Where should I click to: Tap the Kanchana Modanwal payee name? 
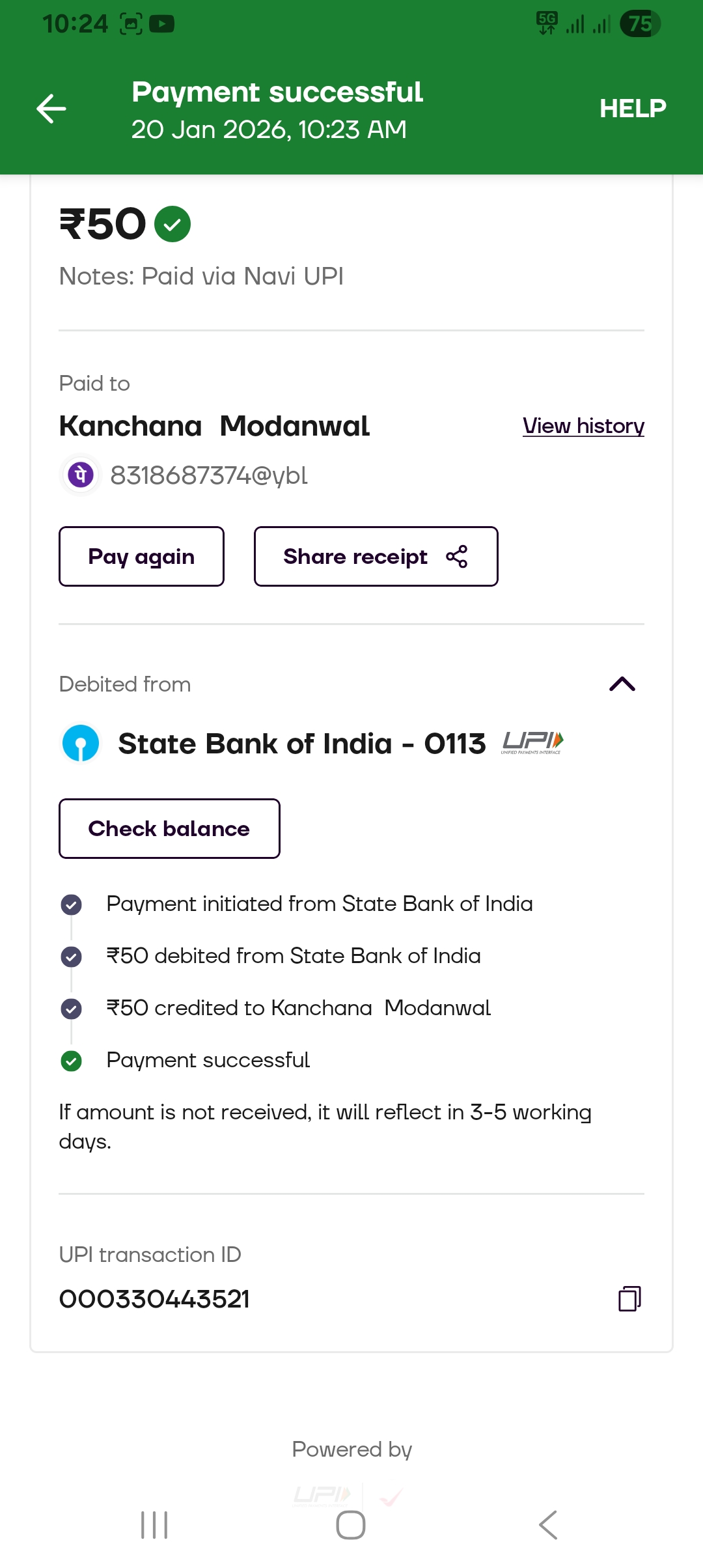pyautogui.click(x=214, y=427)
